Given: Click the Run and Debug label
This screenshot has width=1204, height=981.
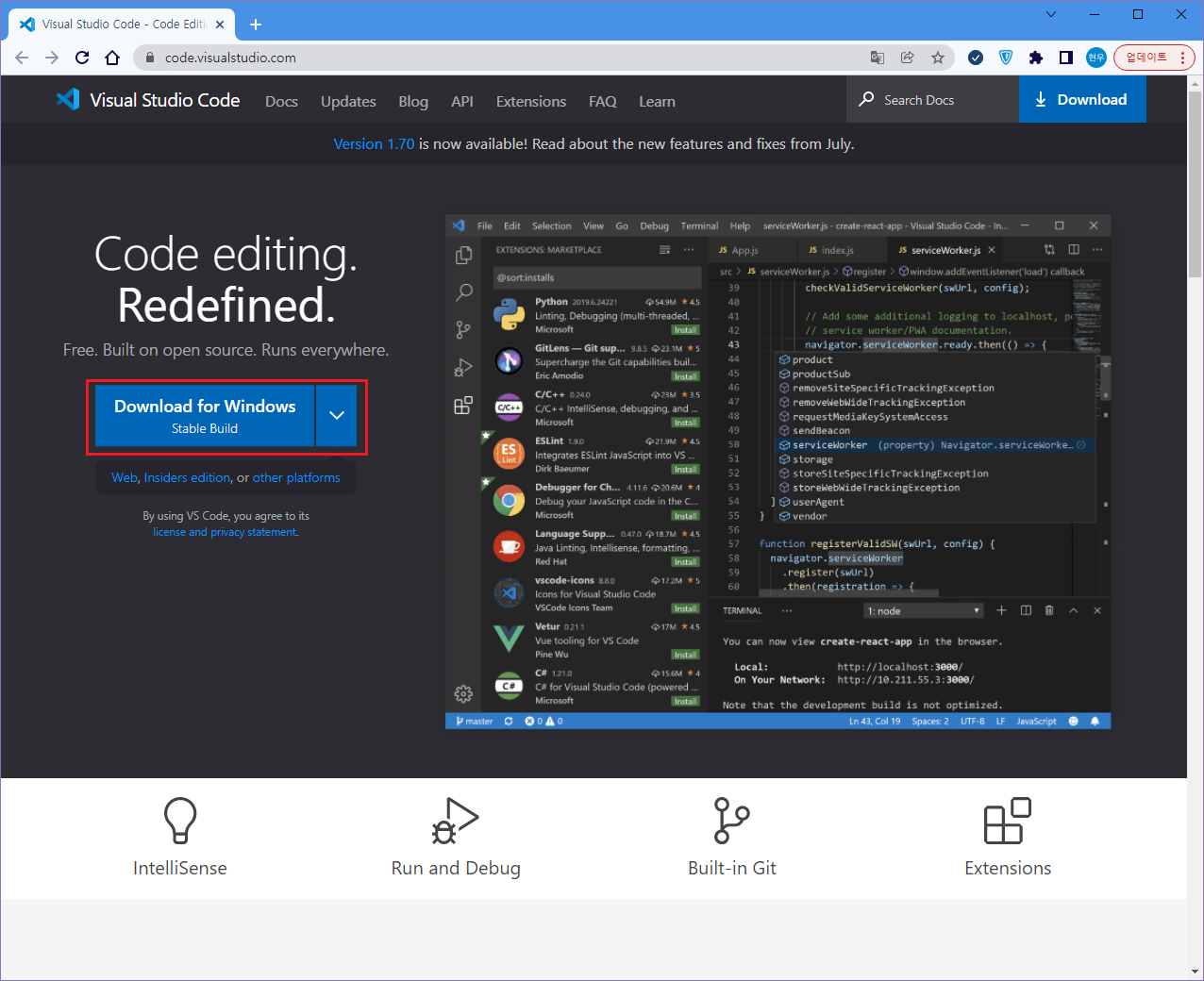Looking at the screenshot, I should (456, 868).
